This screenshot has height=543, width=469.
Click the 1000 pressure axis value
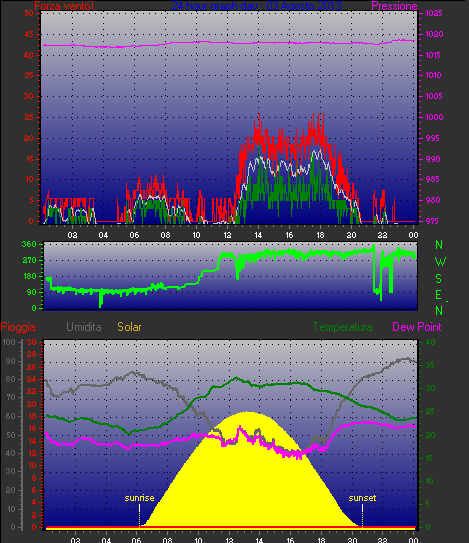434,117
